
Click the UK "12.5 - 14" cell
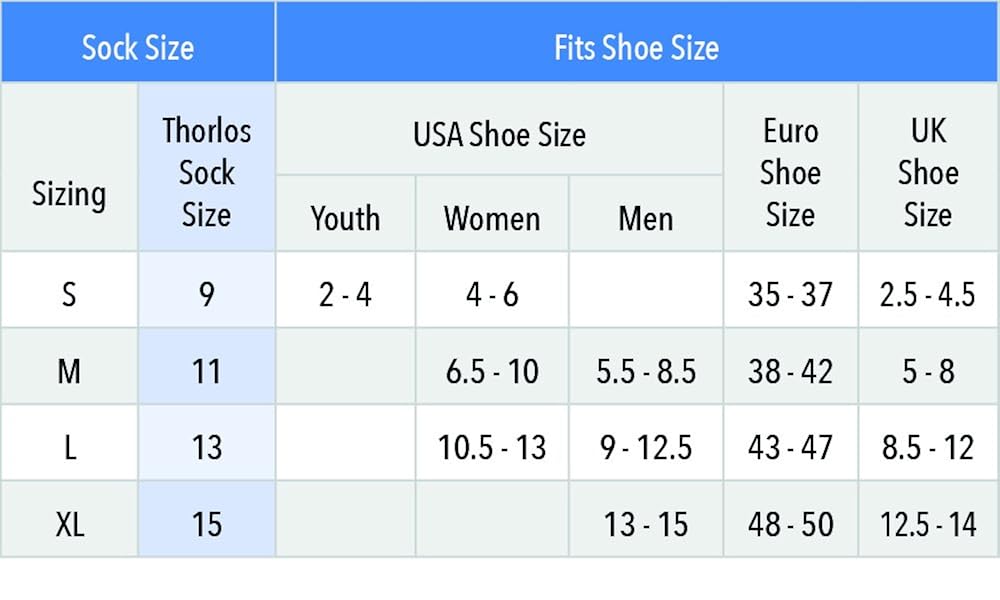pos(928,524)
